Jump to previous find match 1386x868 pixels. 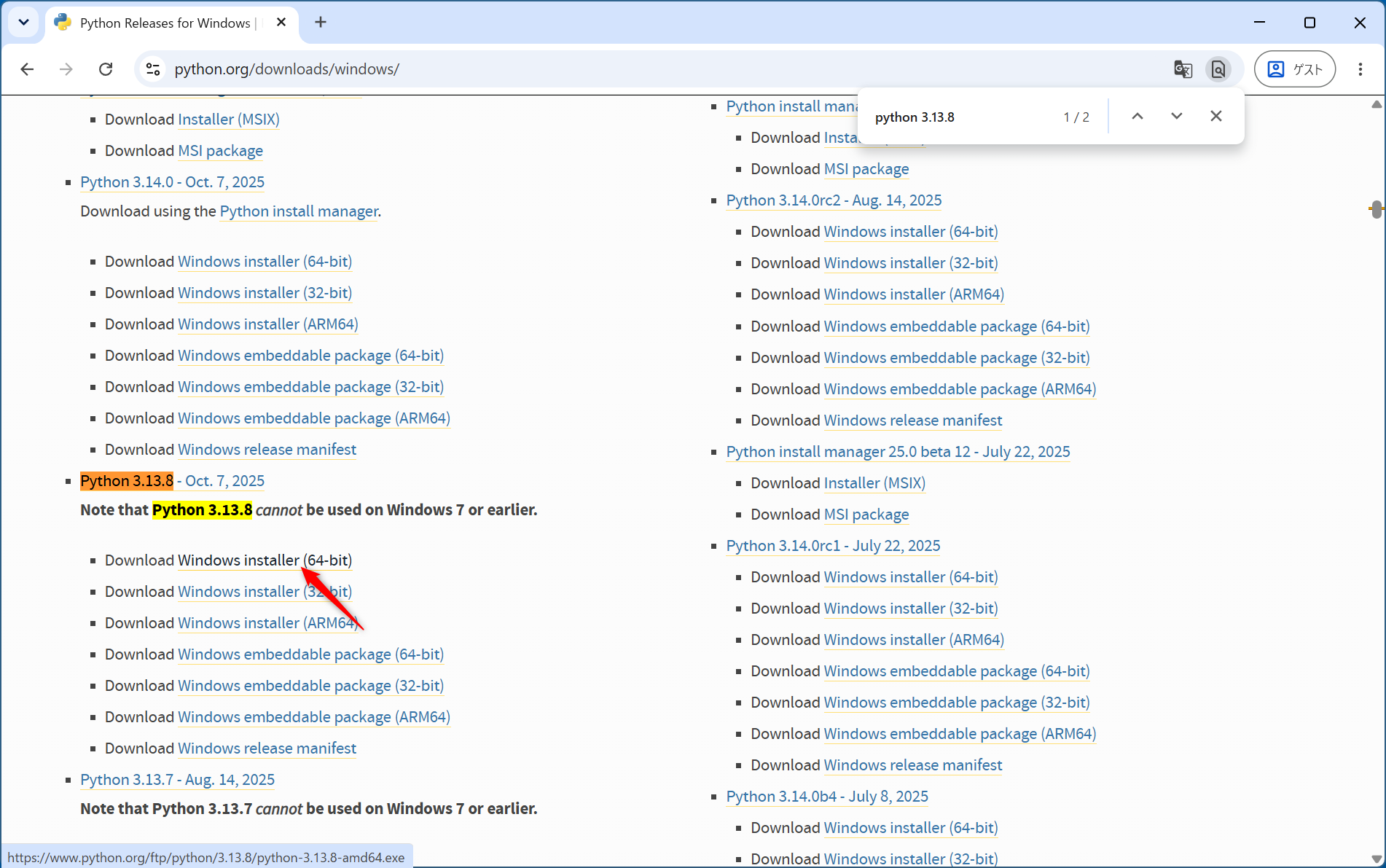(x=1138, y=117)
